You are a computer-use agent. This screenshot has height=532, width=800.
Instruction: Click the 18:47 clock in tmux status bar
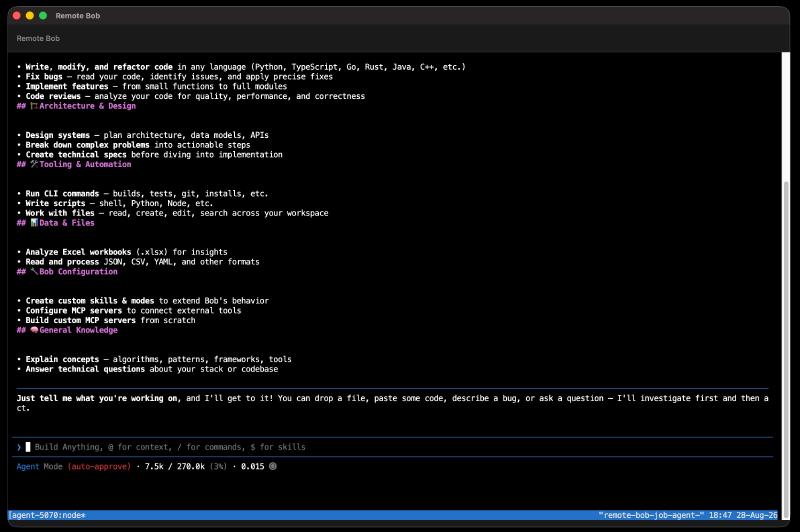pyautogui.click(x=720, y=515)
